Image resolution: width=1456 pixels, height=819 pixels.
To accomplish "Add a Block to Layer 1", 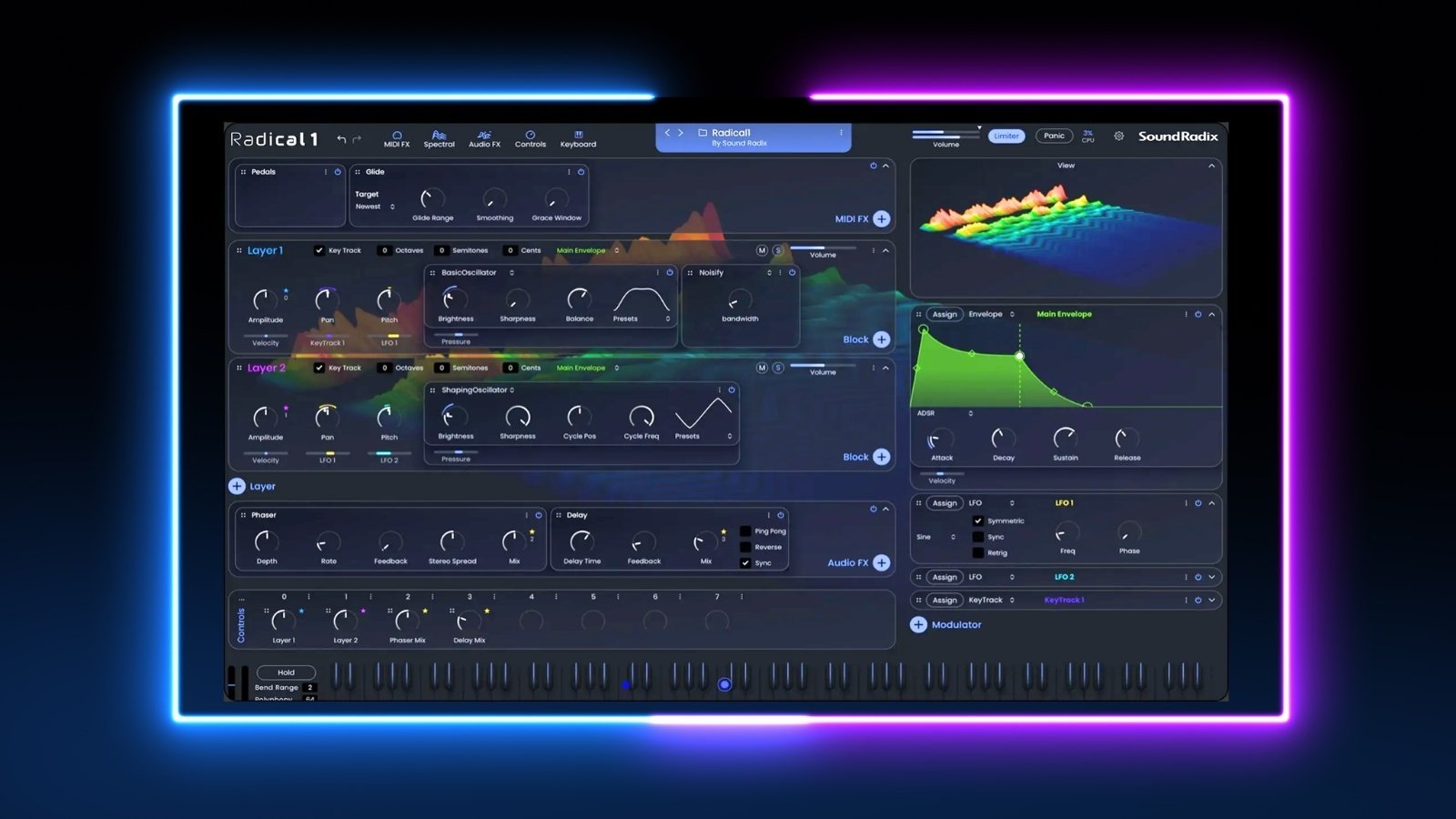I will pyautogui.click(x=881, y=339).
